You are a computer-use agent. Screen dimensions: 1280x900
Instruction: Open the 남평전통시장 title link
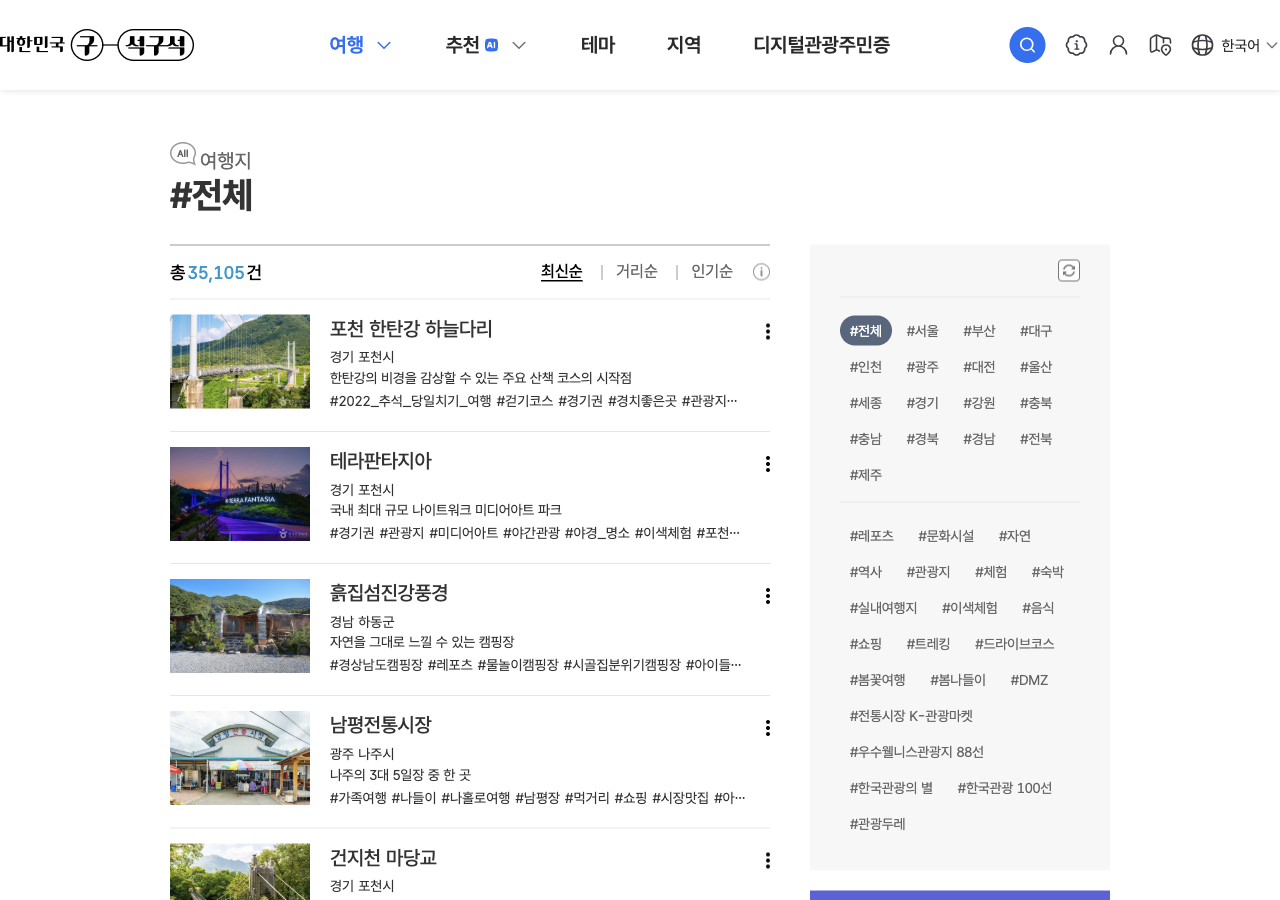(381, 725)
